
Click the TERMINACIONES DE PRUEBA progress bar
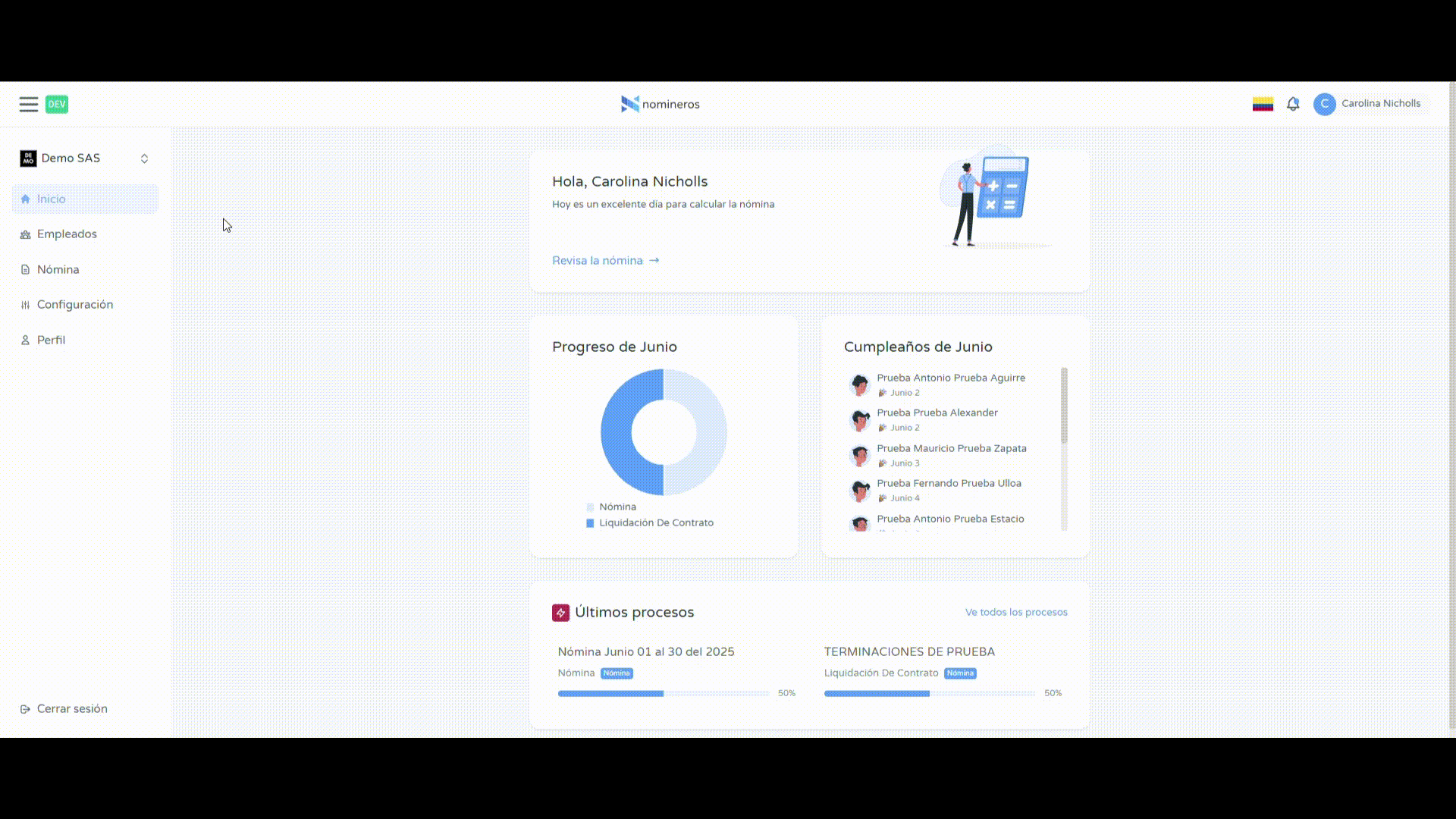click(929, 694)
